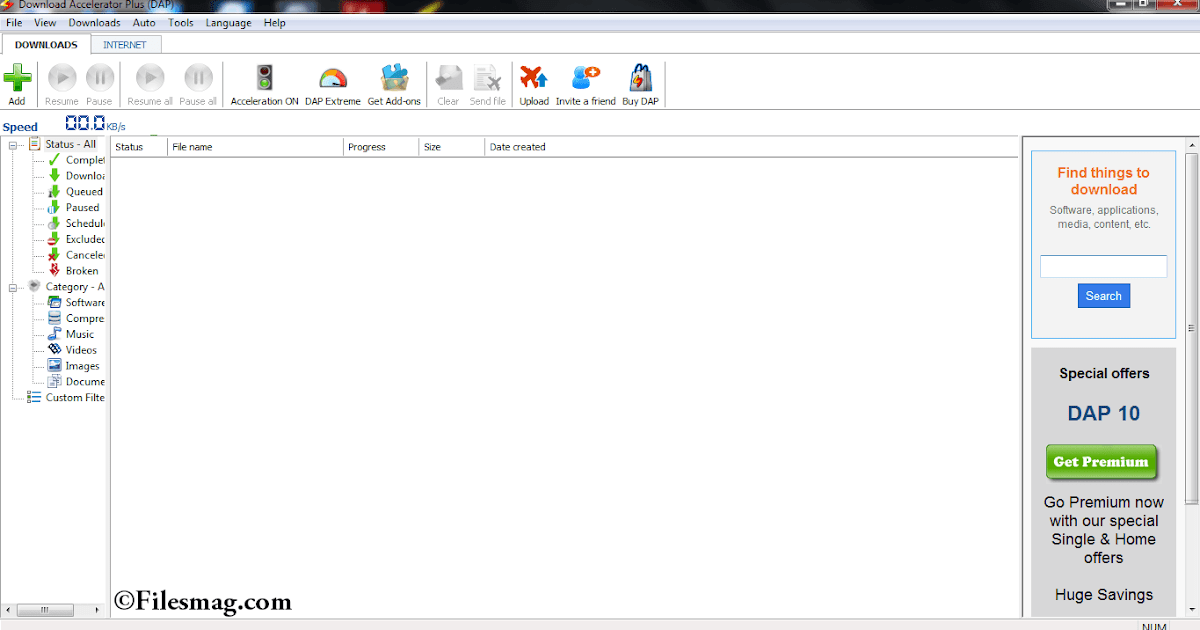The width and height of the screenshot is (1200, 630).
Task: Click the Get Add-ons puzzle icon
Action: [x=394, y=77]
